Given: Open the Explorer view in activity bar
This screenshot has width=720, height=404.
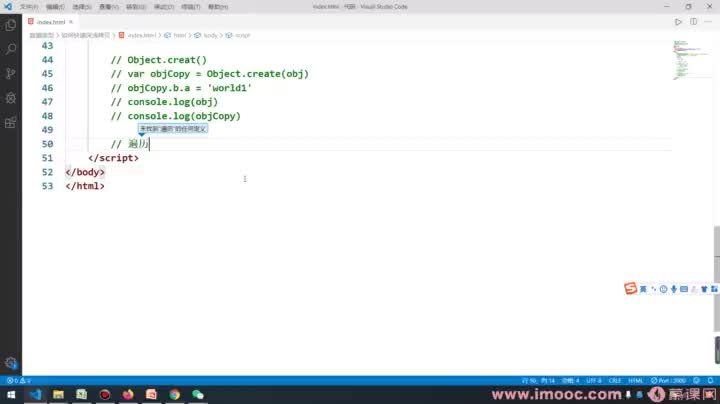Looking at the screenshot, I should pyautogui.click(x=11, y=25).
